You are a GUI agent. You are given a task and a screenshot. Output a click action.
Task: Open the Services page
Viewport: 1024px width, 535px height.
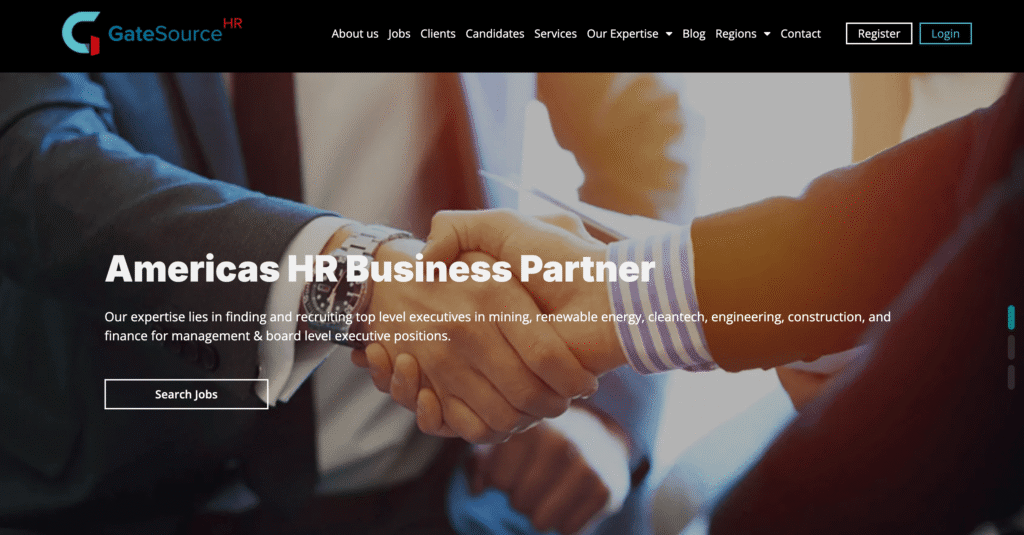point(555,34)
